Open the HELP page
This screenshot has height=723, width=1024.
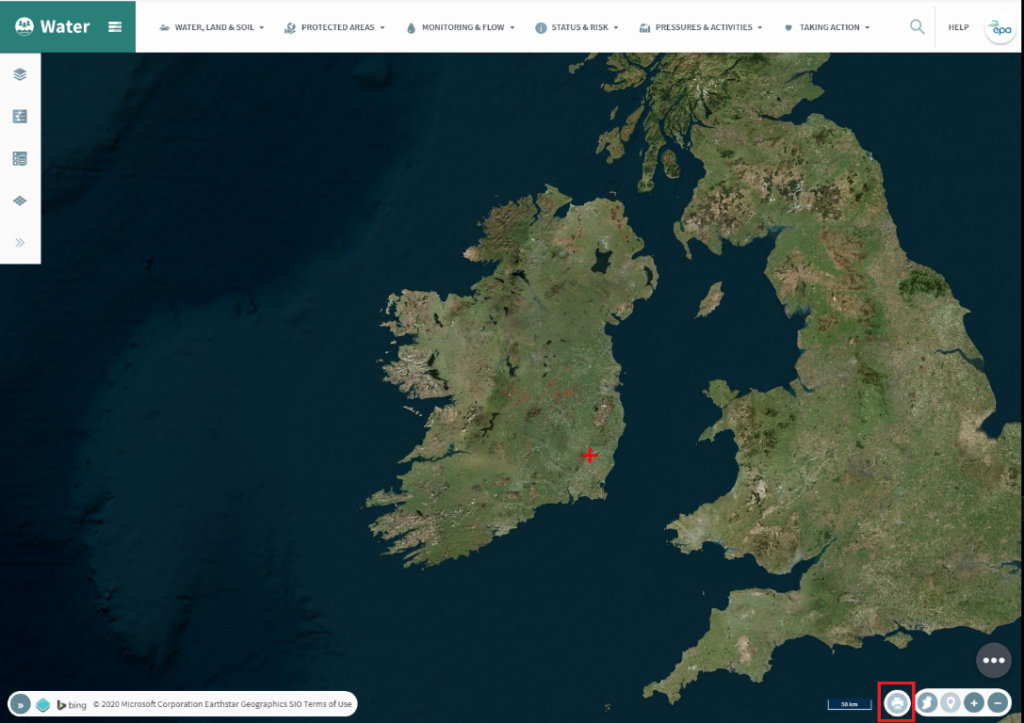pyautogui.click(x=958, y=27)
